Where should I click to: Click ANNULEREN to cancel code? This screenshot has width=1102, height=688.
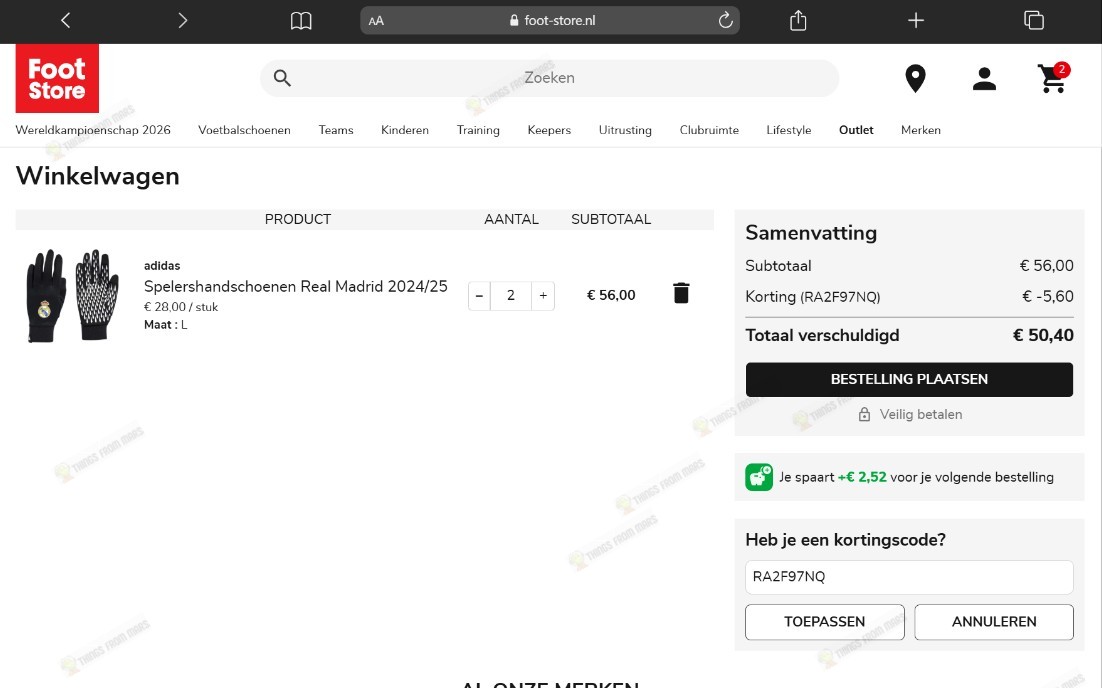point(994,622)
